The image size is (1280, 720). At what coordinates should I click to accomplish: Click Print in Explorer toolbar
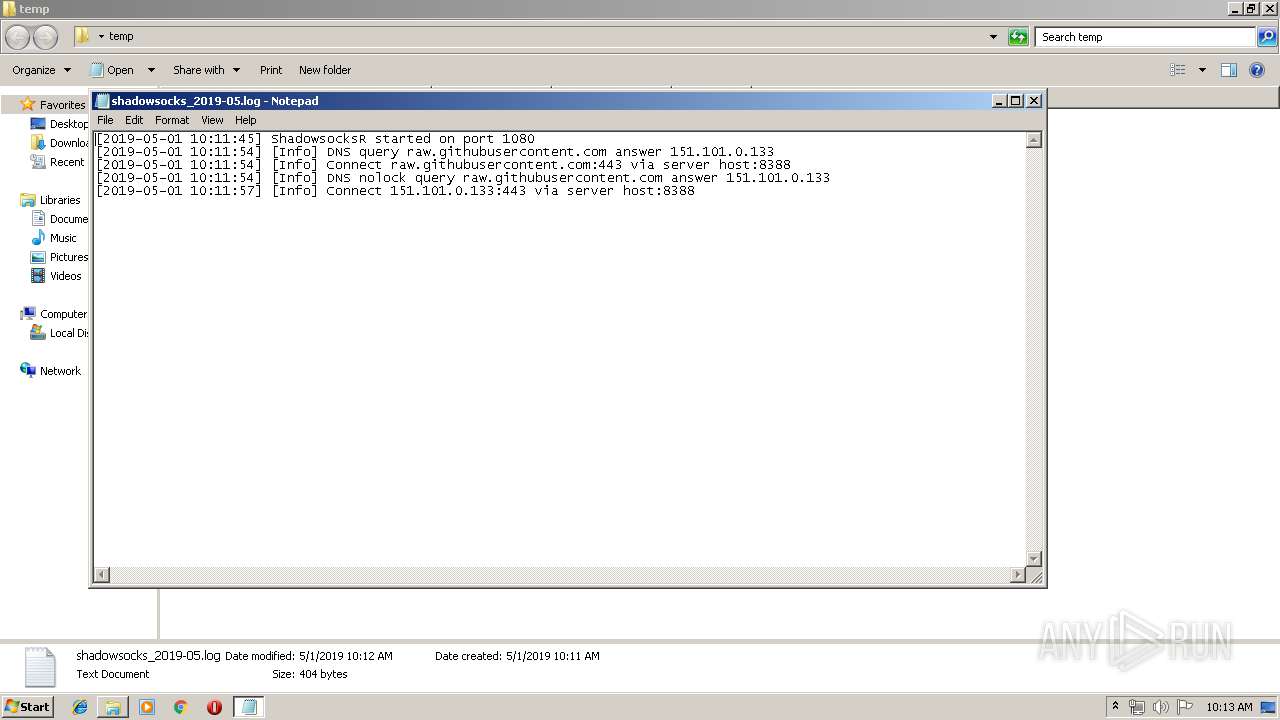coord(271,70)
